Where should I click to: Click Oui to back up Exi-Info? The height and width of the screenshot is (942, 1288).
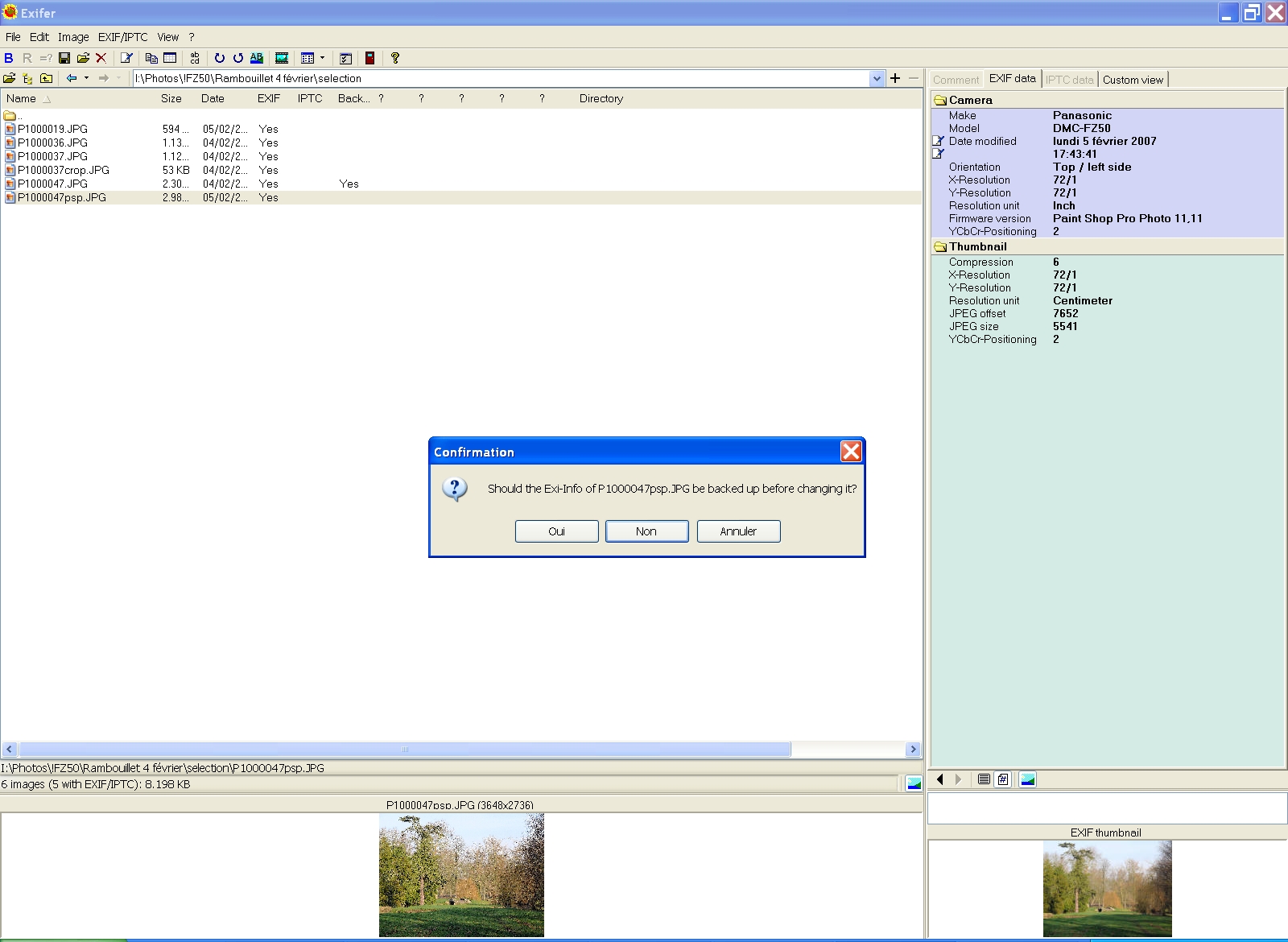pyautogui.click(x=556, y=531)
